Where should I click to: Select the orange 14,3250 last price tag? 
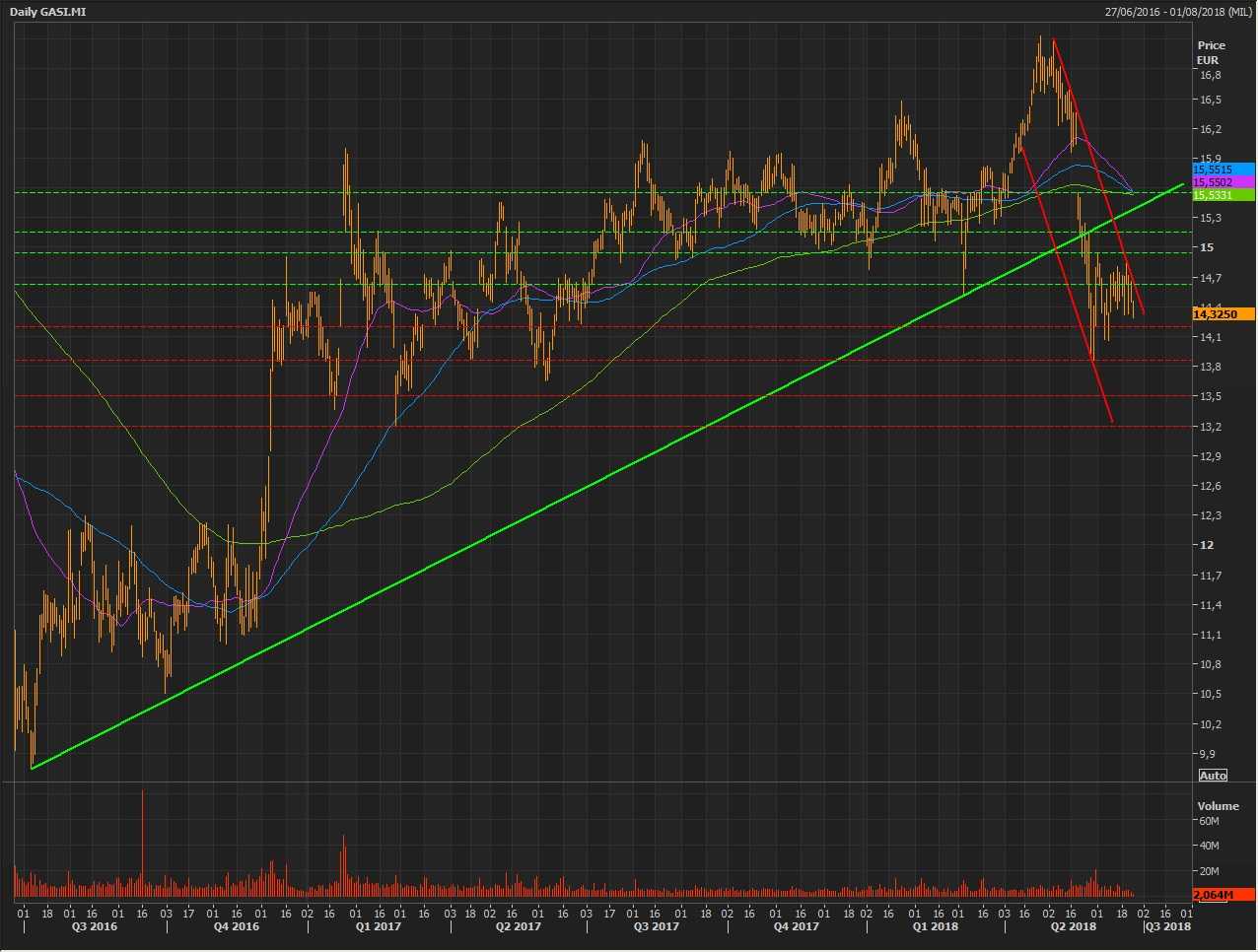(x=1223, y=314)
